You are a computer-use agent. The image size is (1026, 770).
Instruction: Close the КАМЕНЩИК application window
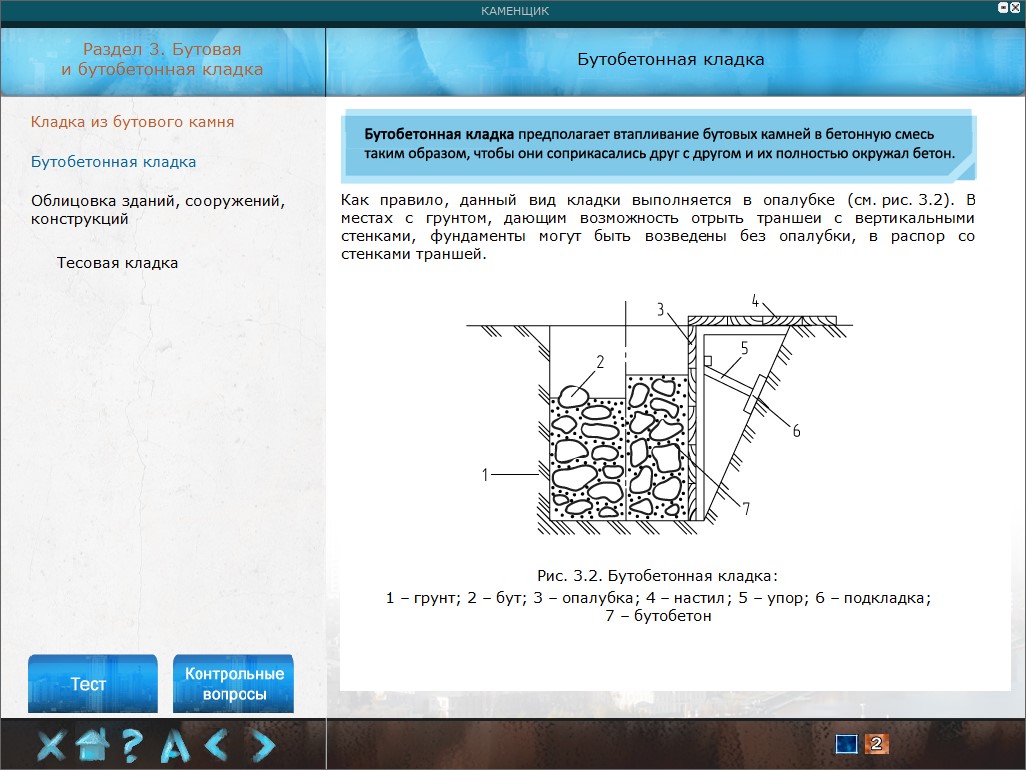(1015, 7)
